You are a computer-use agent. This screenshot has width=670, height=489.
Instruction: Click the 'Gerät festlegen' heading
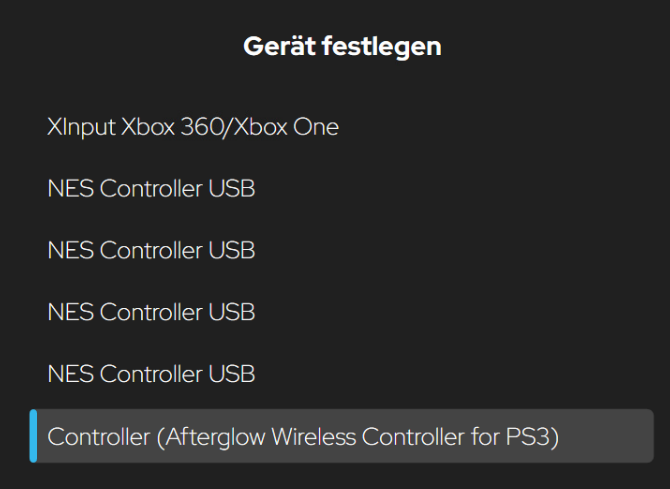click(342, 46)
